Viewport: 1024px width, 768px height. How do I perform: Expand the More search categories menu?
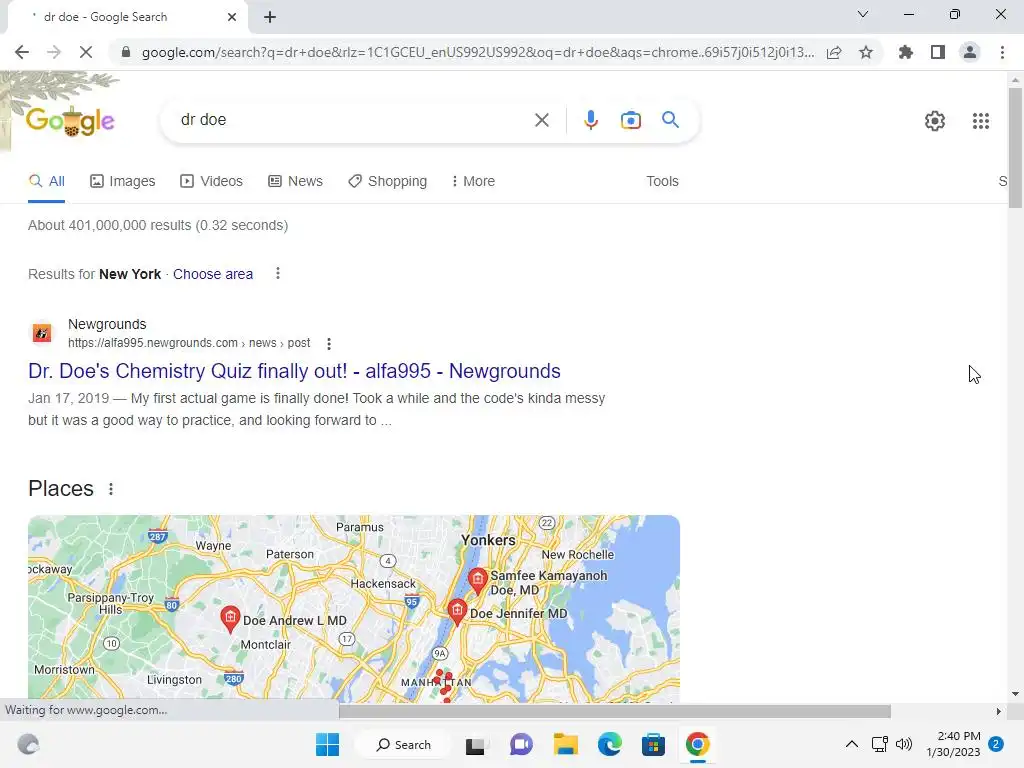[x=473, y=181]
